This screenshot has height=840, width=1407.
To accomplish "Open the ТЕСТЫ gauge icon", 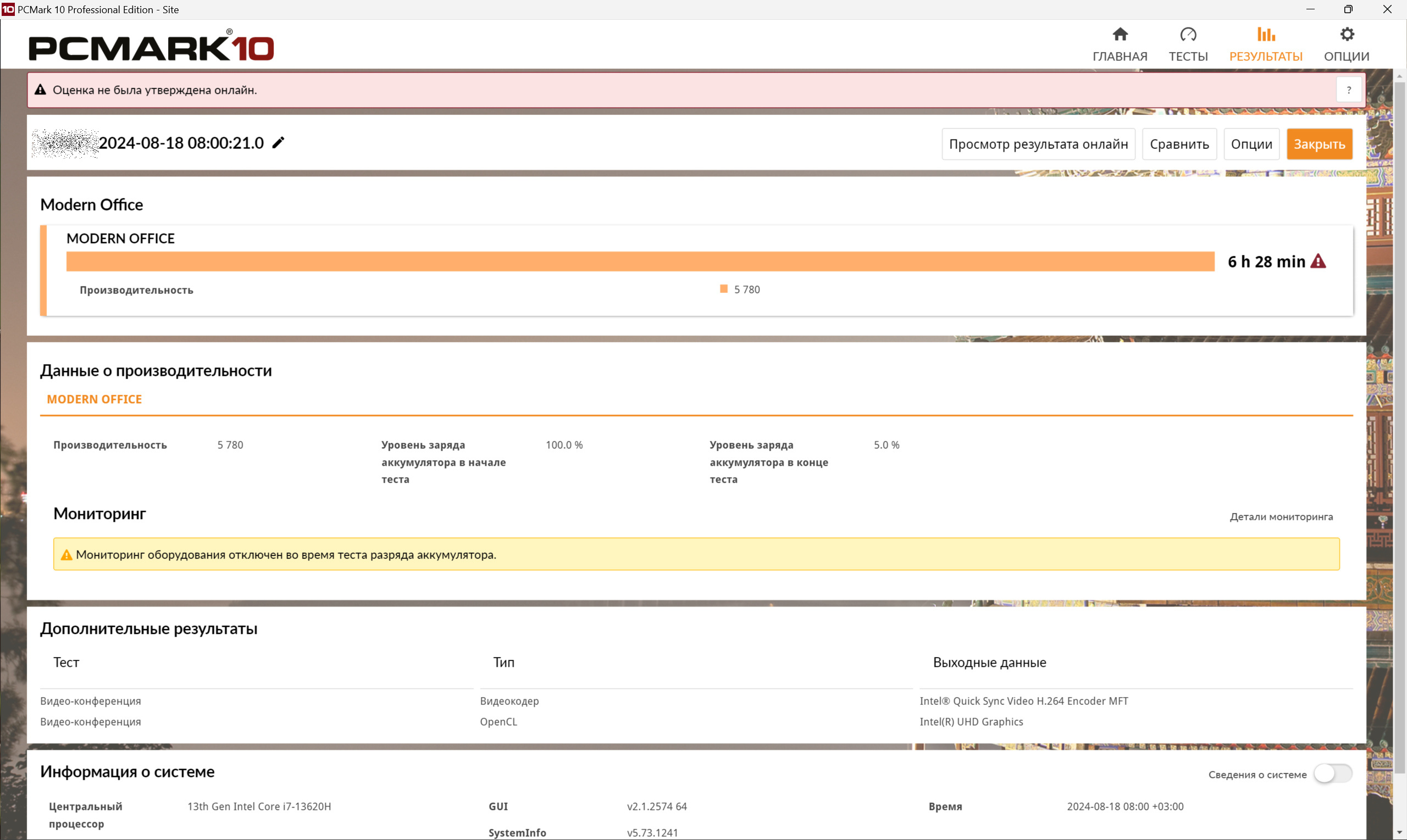I will pyautogui.click(x=1188, y=35).
